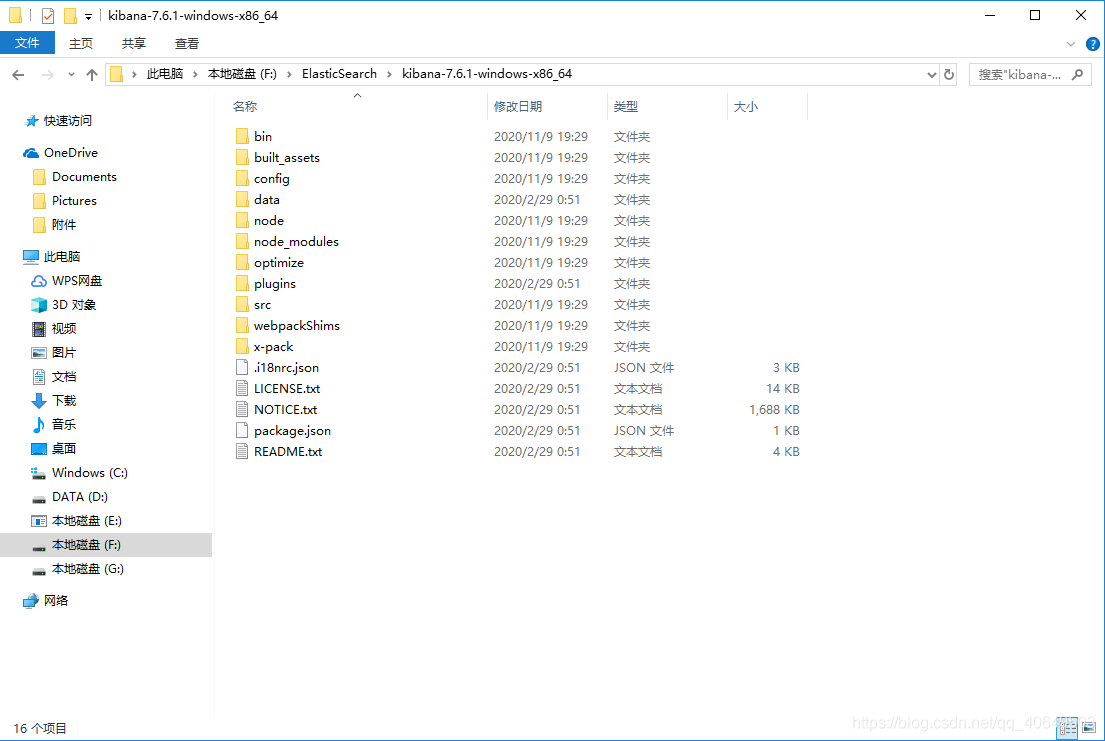Click the Windows (C:) drive icon
The width and height of the screenshot is (1105, 741).
click(x=39, y=472)
